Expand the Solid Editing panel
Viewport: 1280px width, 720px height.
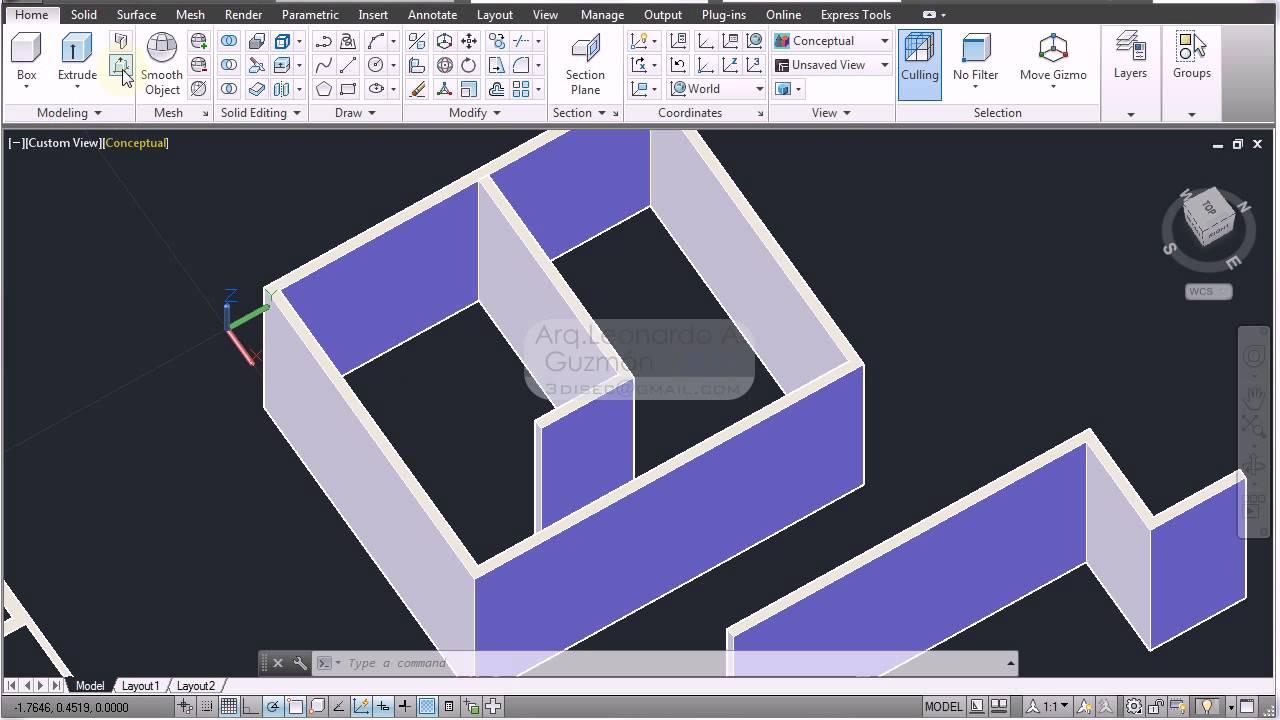(x=261, y=113)
